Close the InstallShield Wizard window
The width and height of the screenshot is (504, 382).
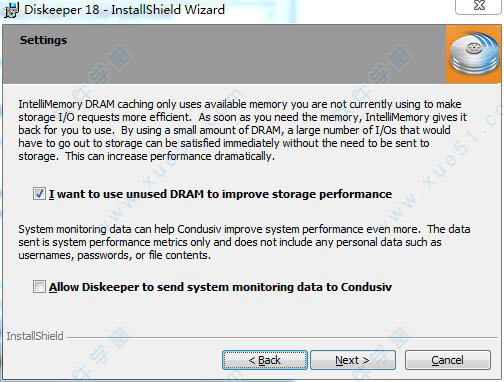pyautogui.click(x=479, y=6)
